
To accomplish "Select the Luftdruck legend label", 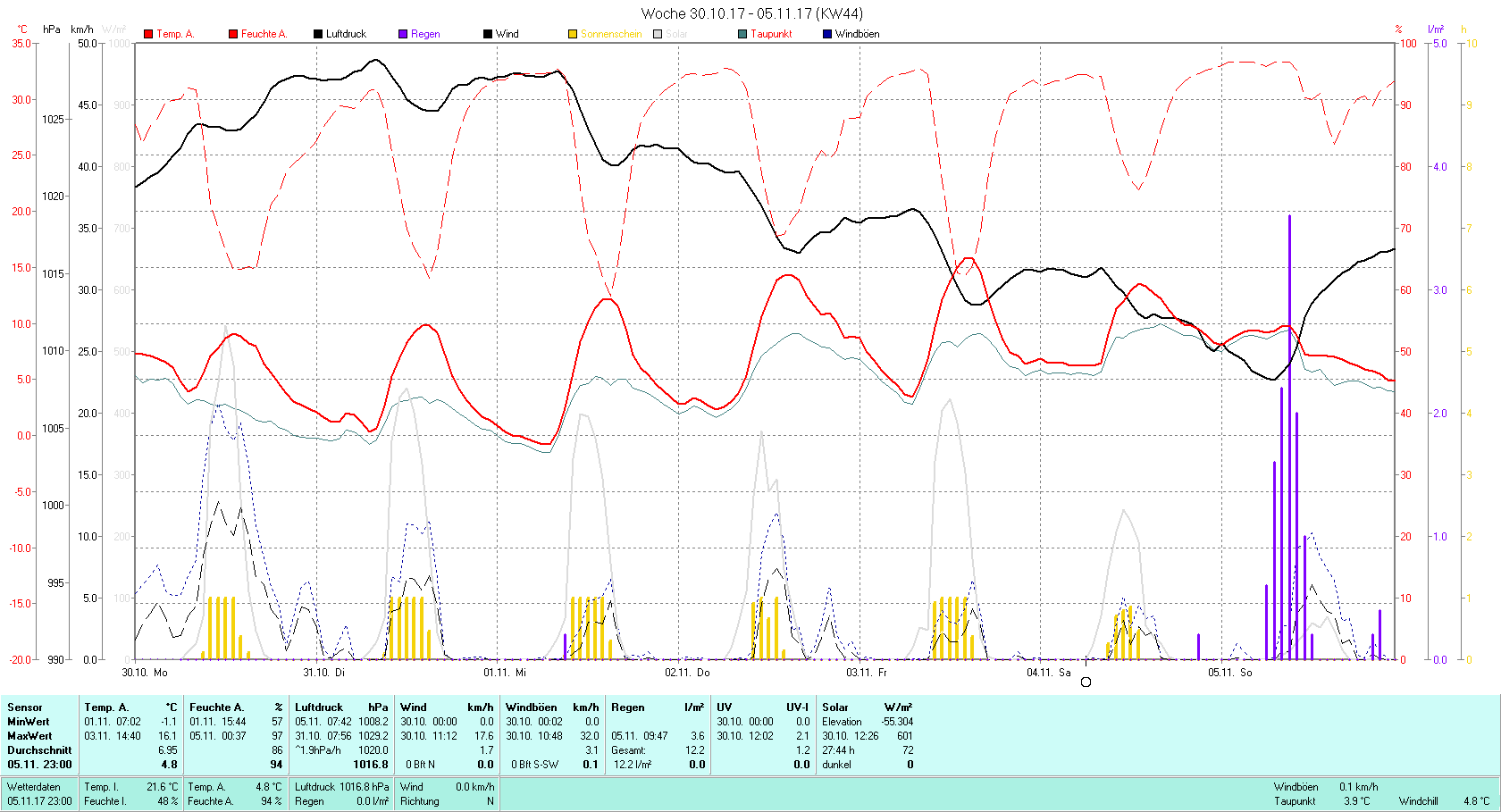I will point(346,34).
